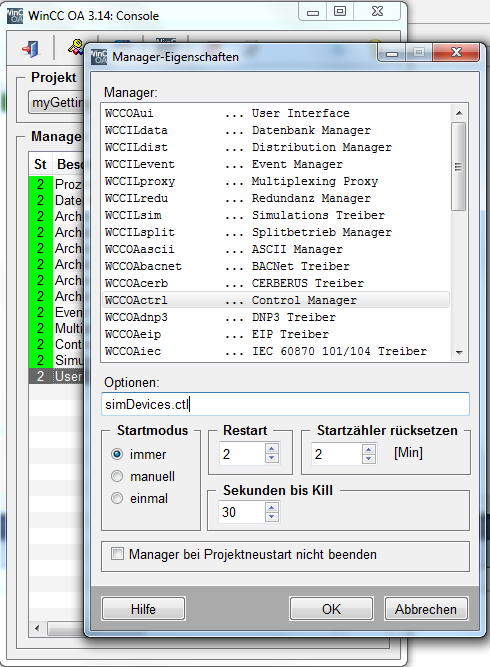490x667 pixels.
Task: Click the scroll down arrow of manager list
Action: coord(459,352)
